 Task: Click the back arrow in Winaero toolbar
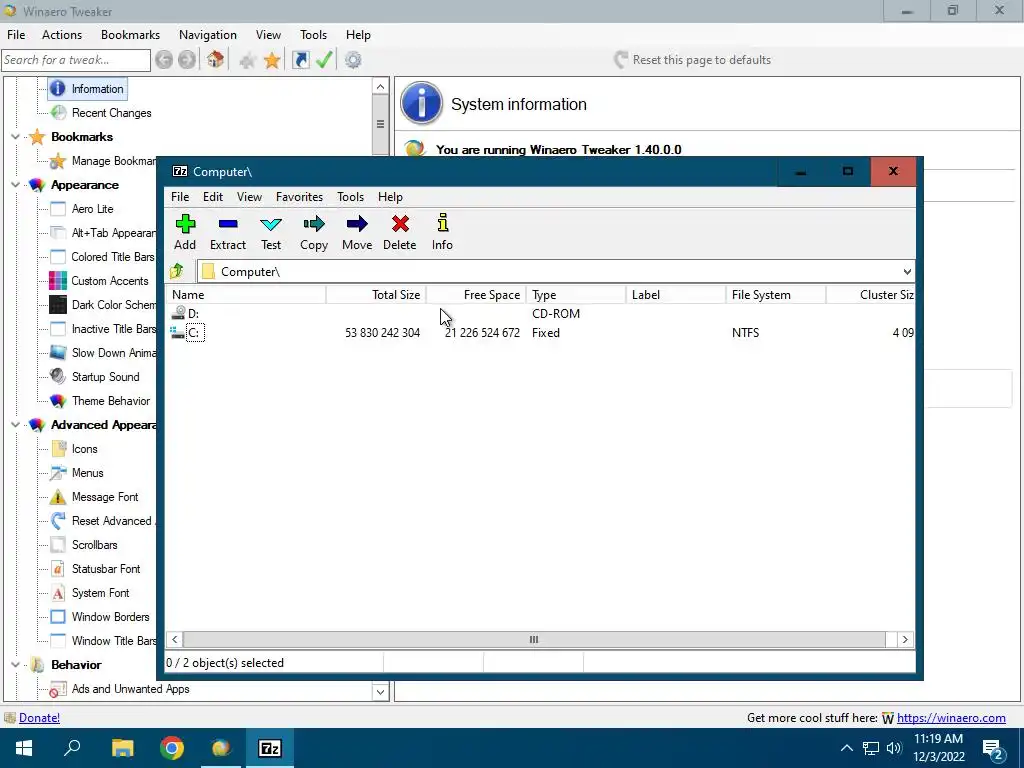[x=164, y=60]
